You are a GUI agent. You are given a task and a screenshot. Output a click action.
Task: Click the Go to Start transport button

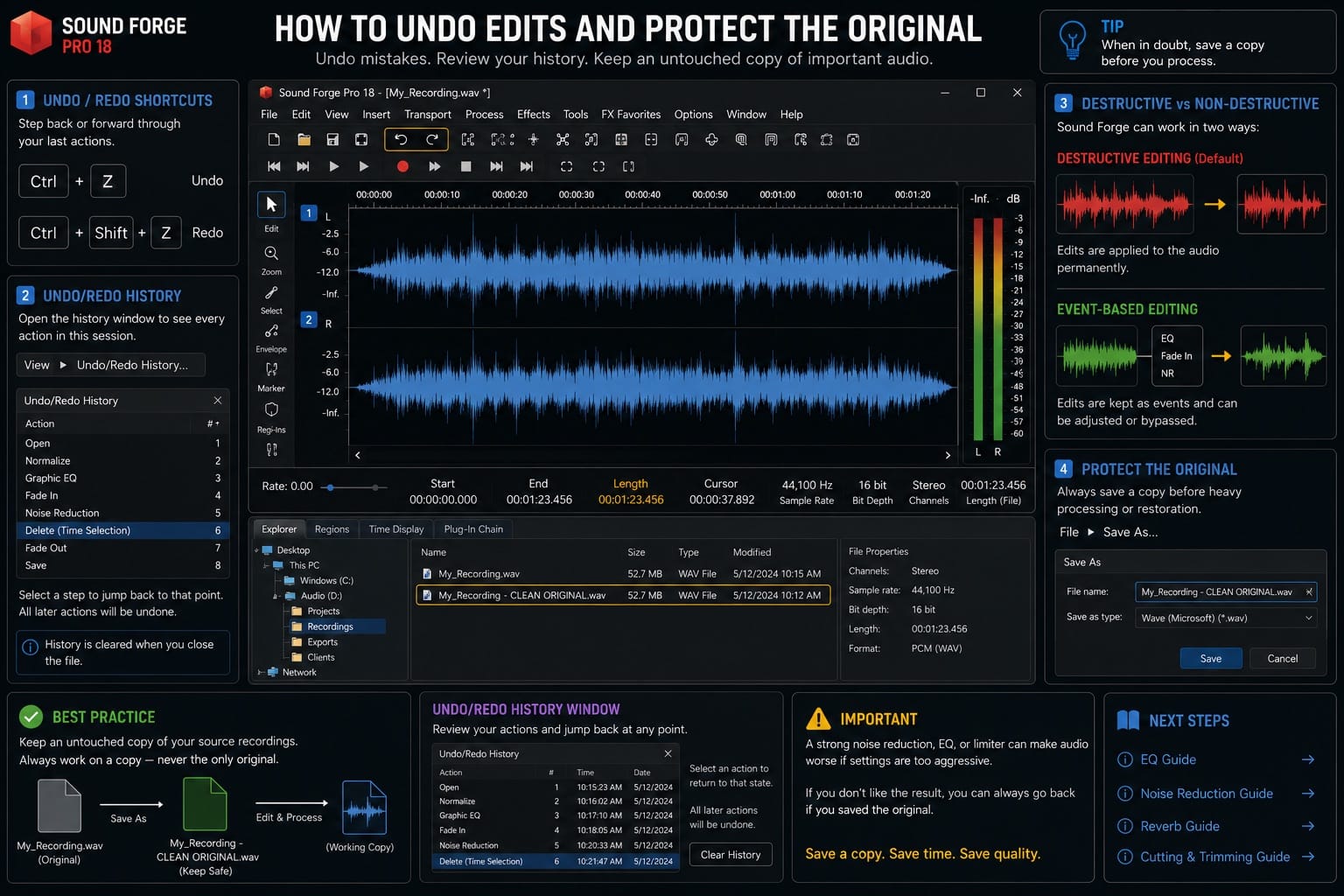tap(274, 166)
